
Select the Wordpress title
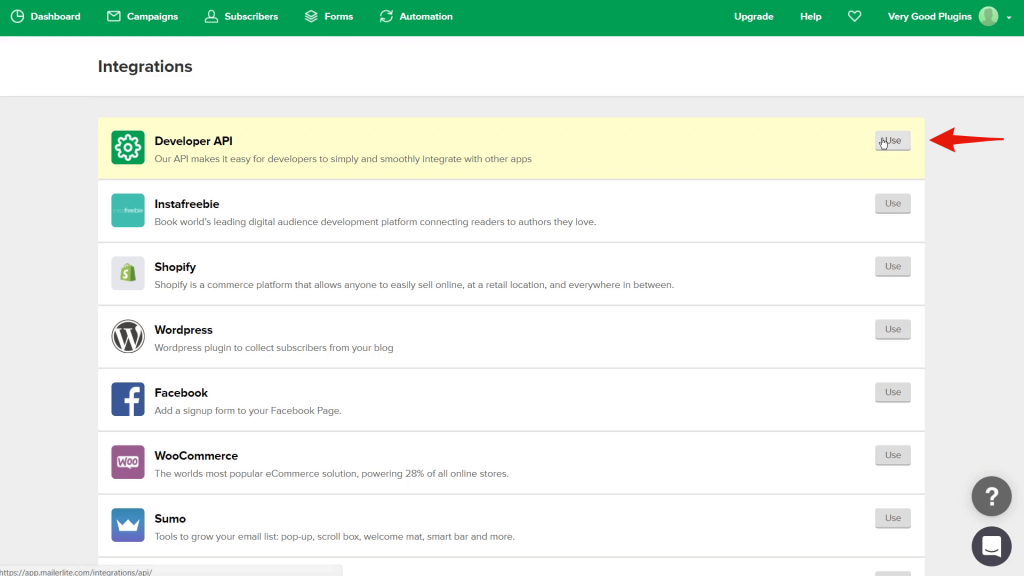coord(184,330)
